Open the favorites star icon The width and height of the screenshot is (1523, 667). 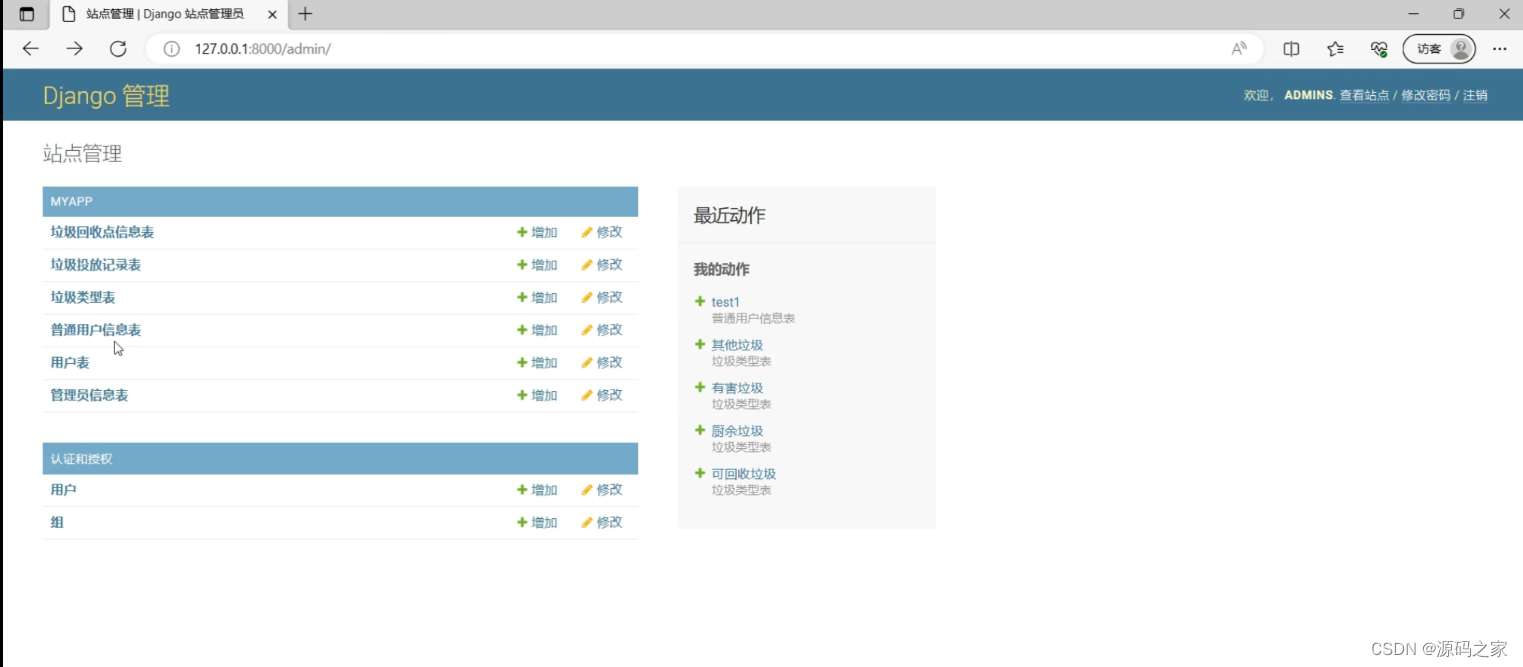click(1335, 48)
